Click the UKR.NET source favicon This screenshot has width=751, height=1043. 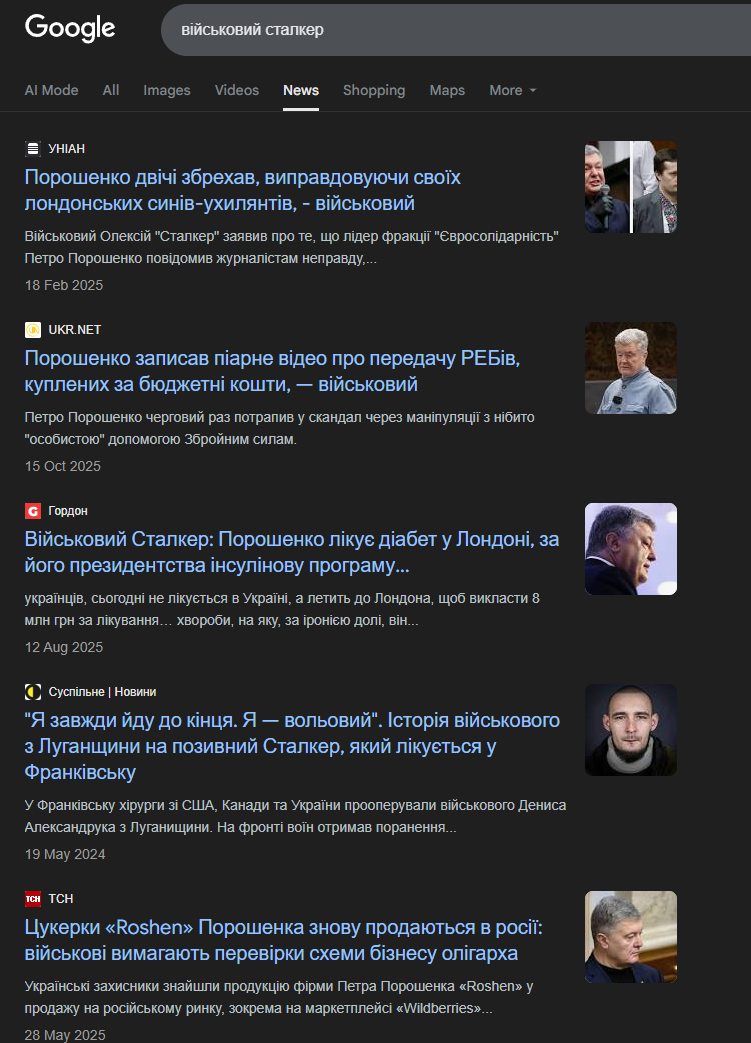click(33, 330)
